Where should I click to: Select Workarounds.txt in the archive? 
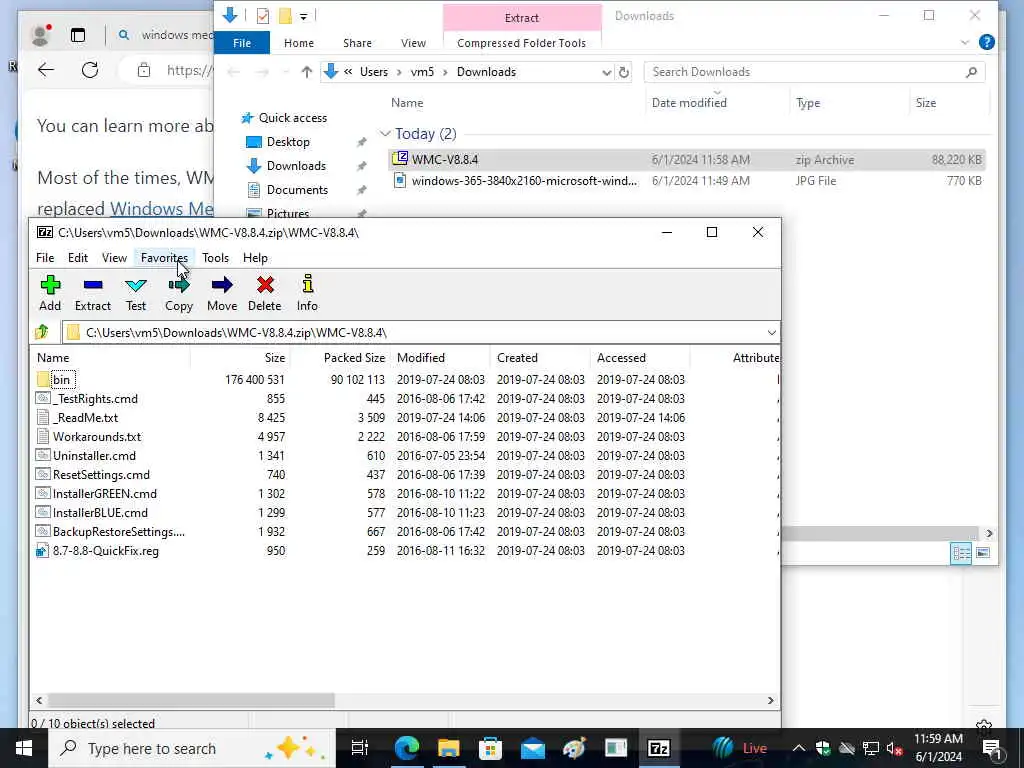point(97,436)
